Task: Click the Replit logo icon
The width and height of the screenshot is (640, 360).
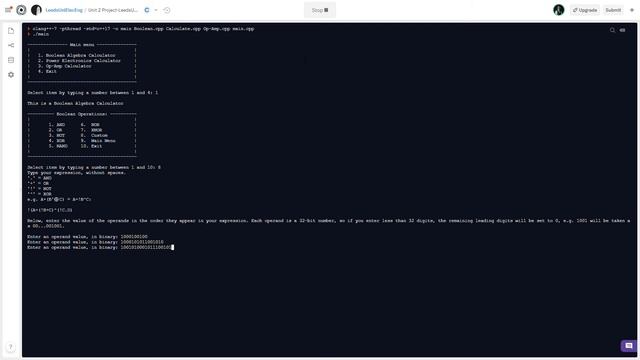Action: coord(21,10)
